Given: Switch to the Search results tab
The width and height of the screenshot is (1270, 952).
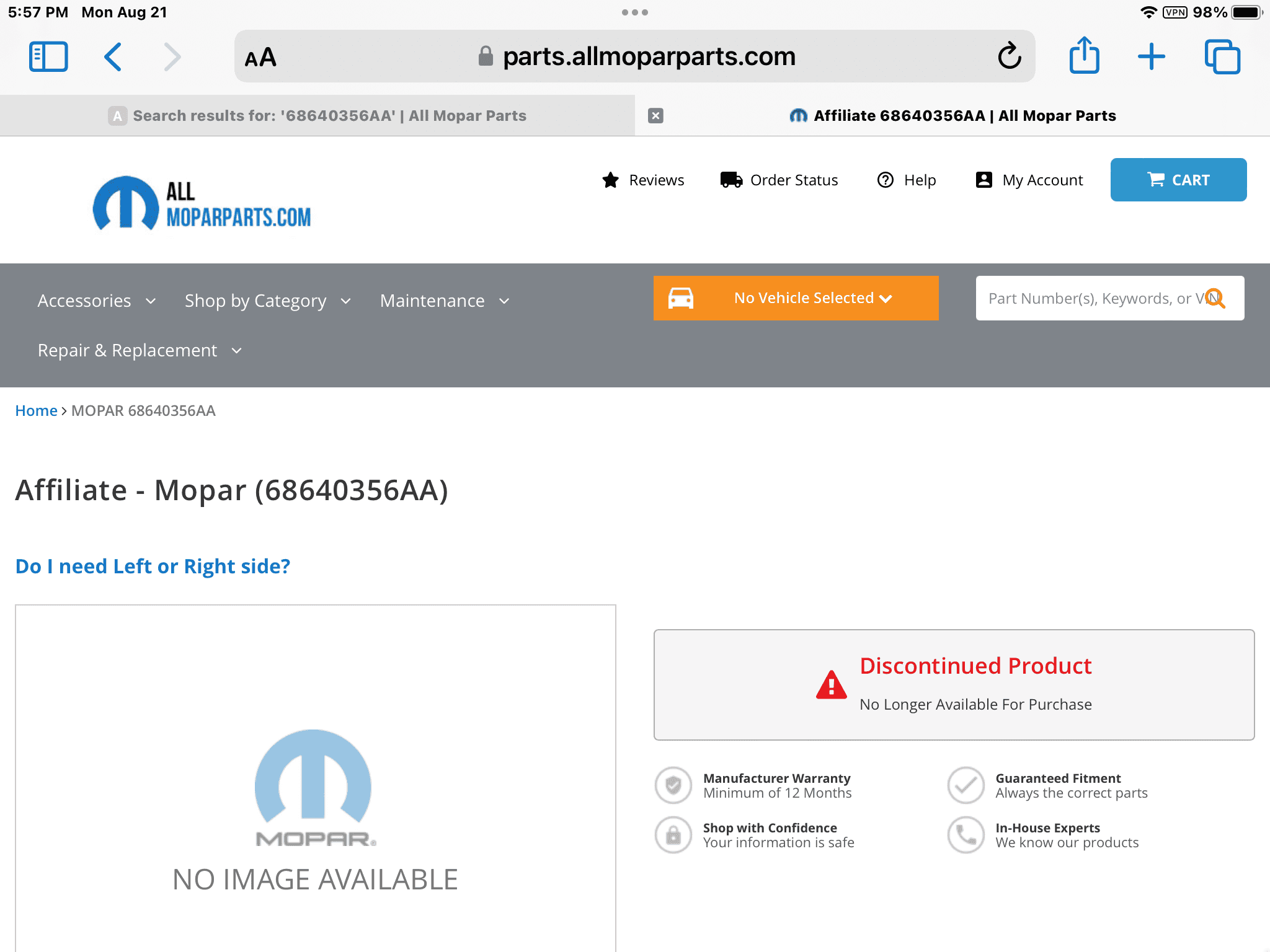Looking at the screenshot, I should click(x=317, y=116).
